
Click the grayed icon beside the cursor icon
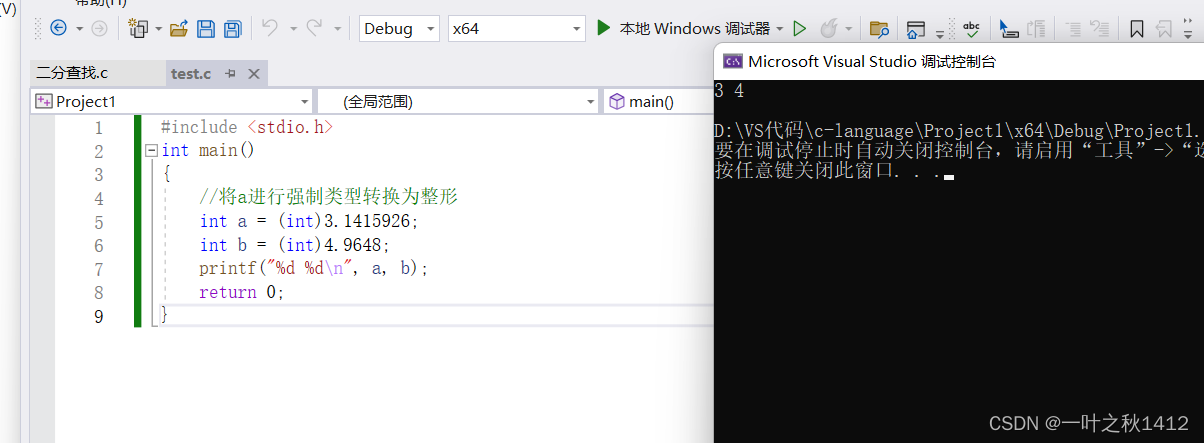point(1037,29)
